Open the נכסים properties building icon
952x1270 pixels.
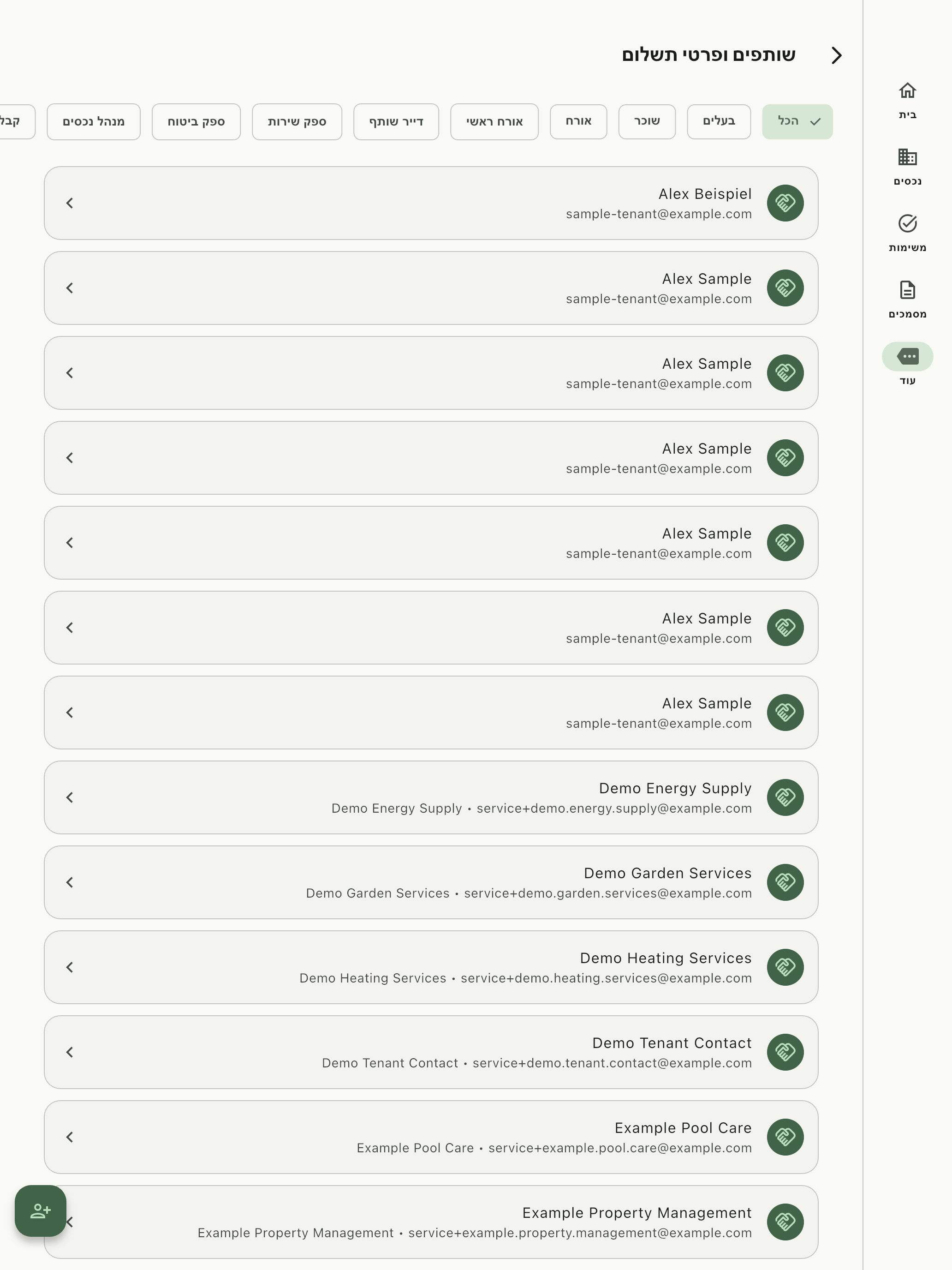coord(907,157)
